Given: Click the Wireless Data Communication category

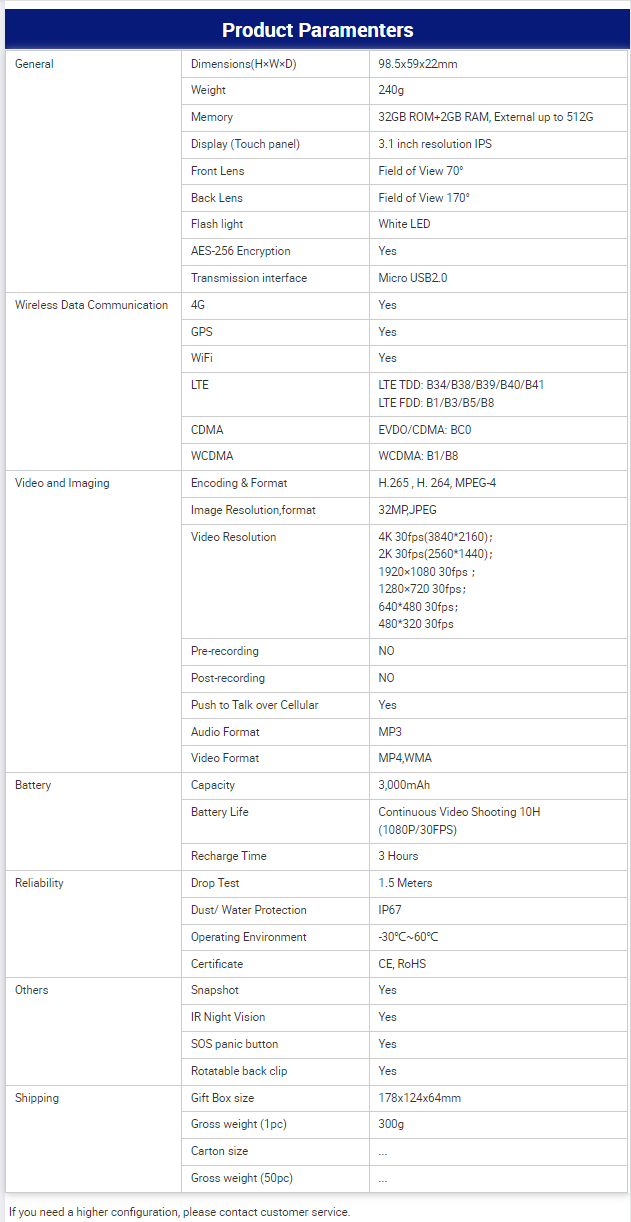Looking at the screenshot, I should pyautogui.click(x=91, y=305).
